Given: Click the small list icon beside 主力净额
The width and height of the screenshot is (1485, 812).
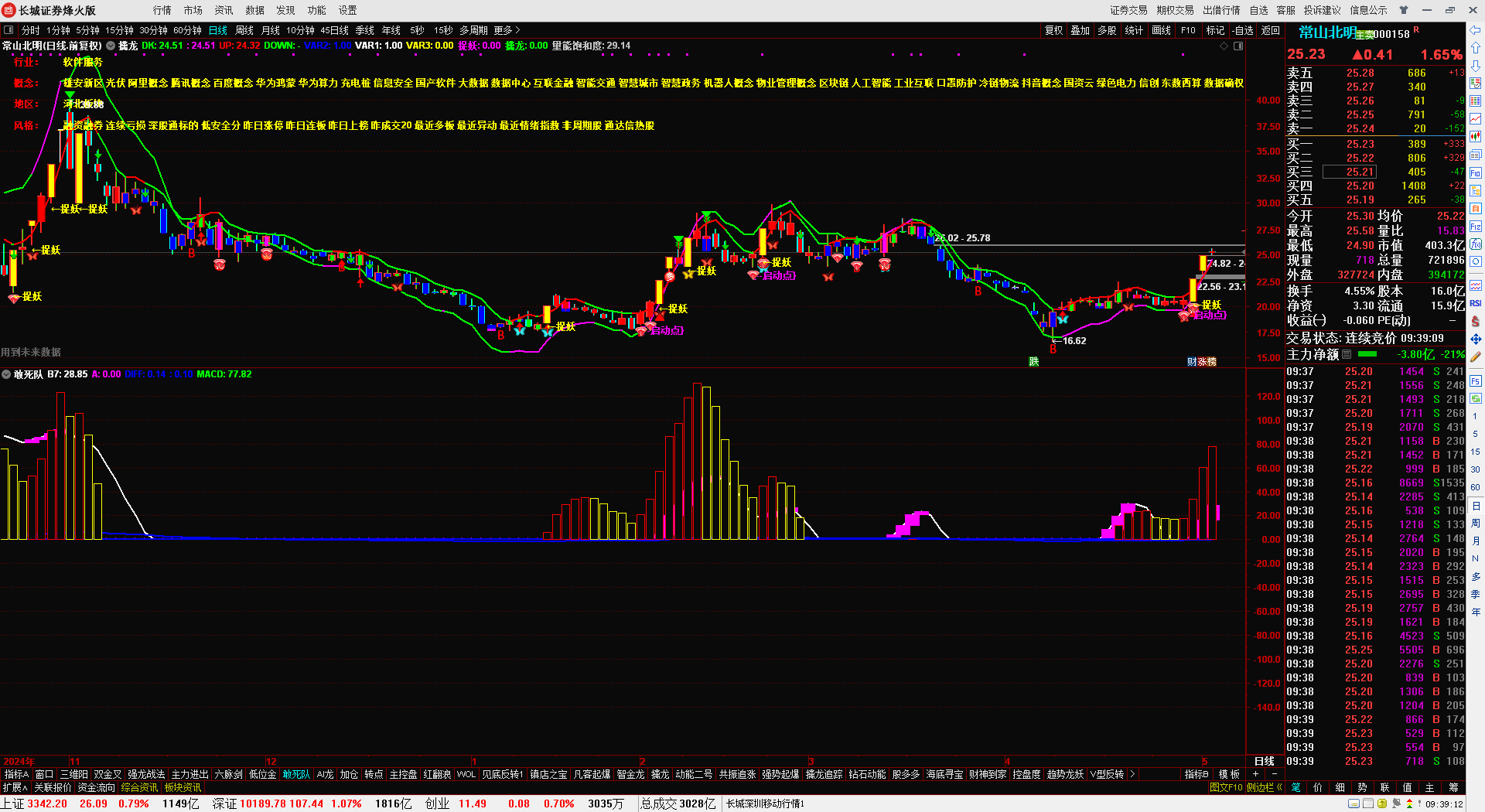Looking at the screenshot, I should 1347,354.
